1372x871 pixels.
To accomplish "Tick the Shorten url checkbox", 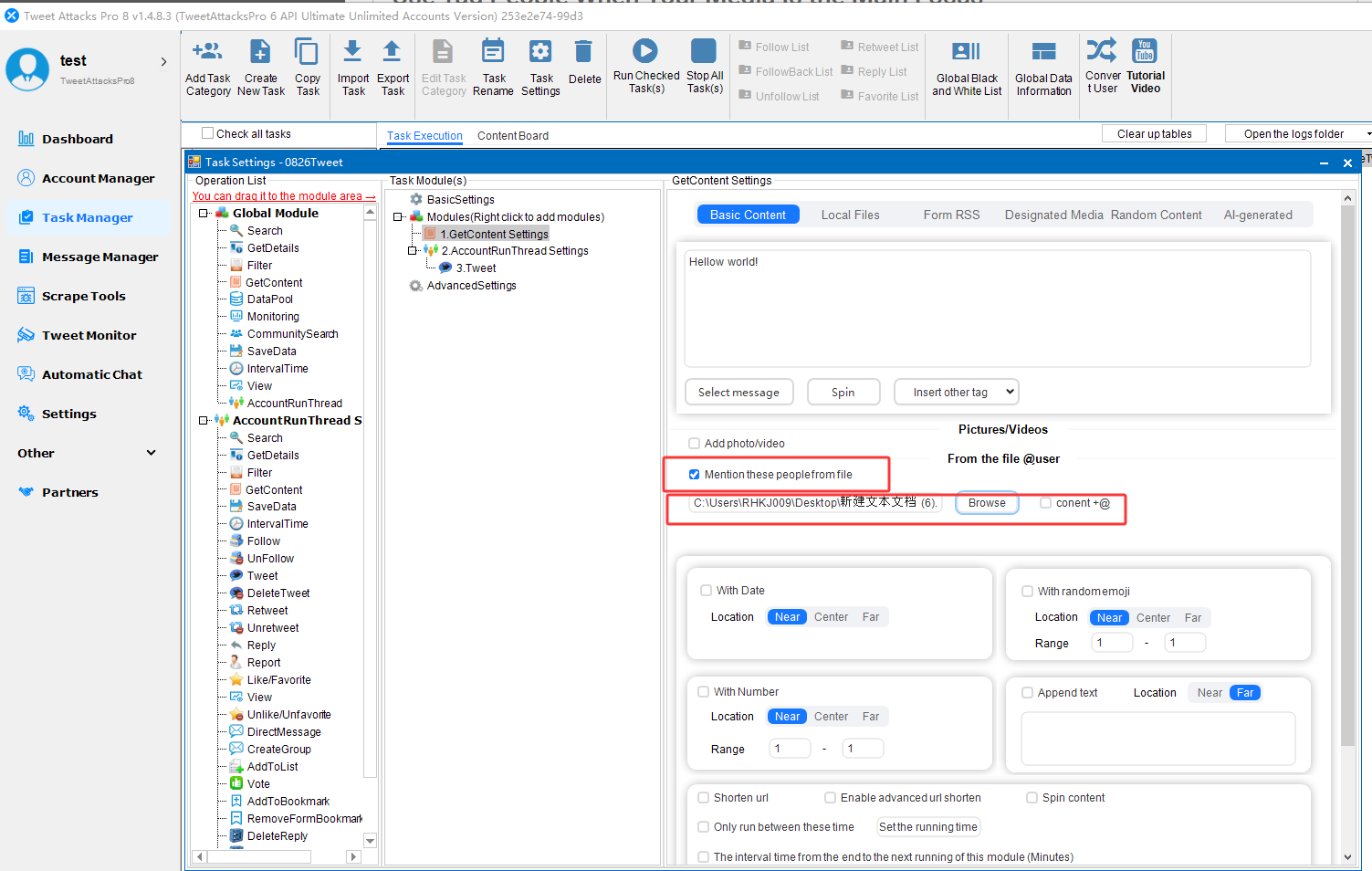I will (x=704, y=798).
